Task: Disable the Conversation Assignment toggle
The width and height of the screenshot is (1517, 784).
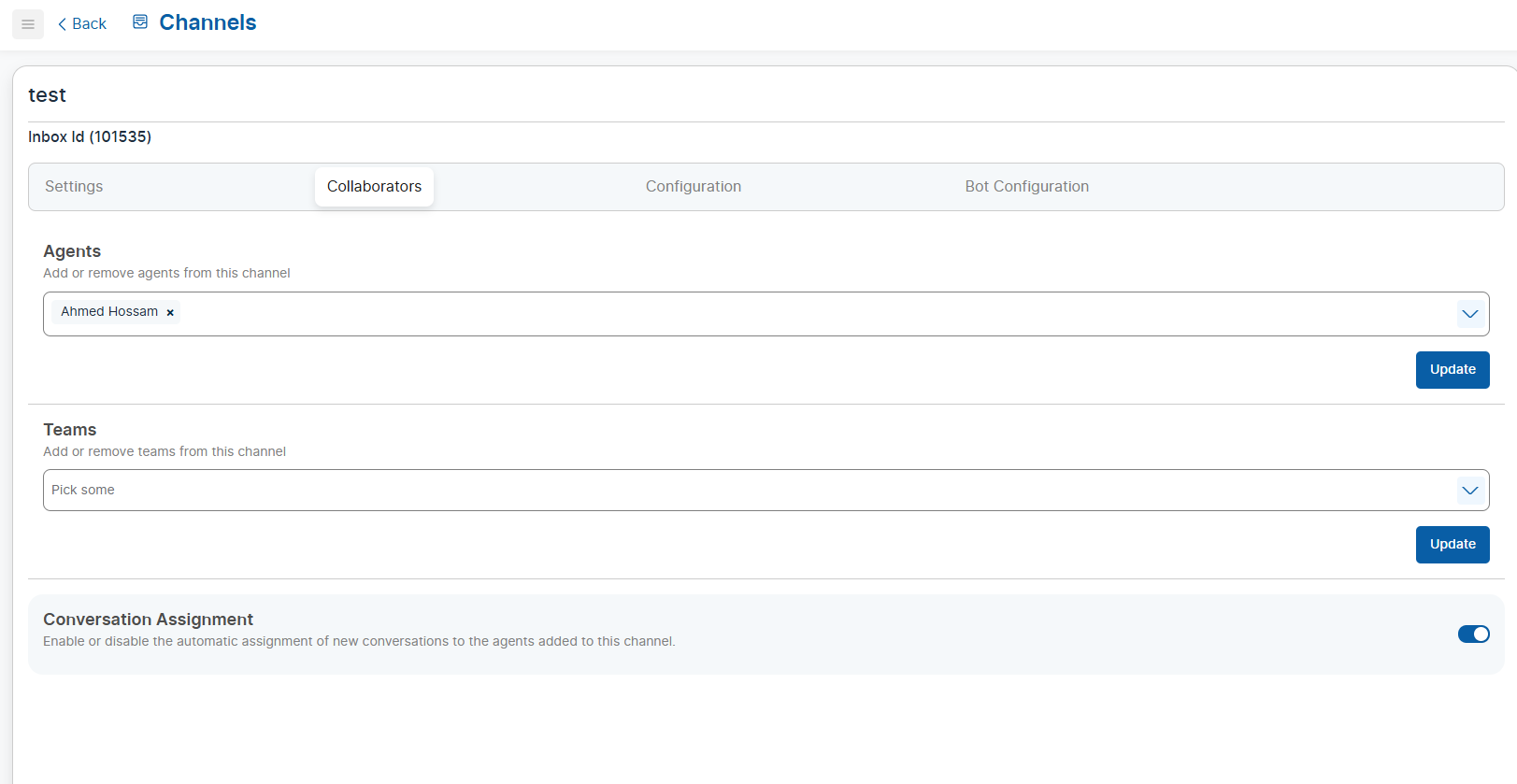Action: click(1473, 634)
